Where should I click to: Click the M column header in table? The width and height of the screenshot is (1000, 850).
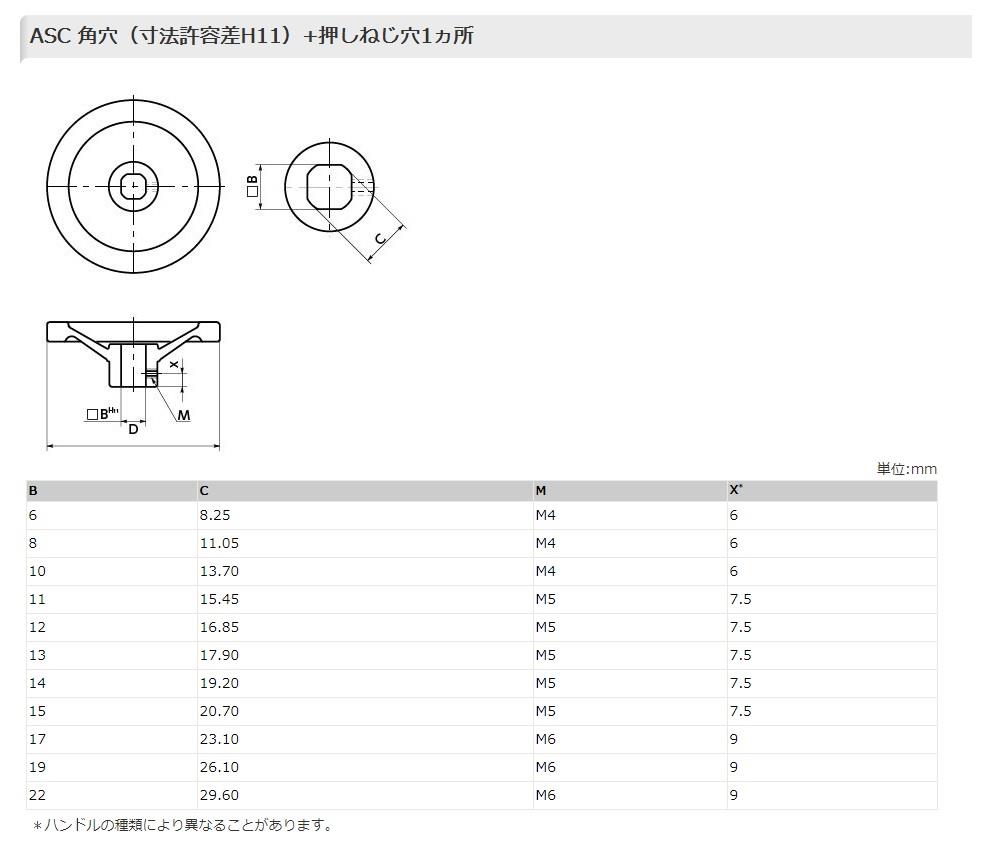point(541,491)
